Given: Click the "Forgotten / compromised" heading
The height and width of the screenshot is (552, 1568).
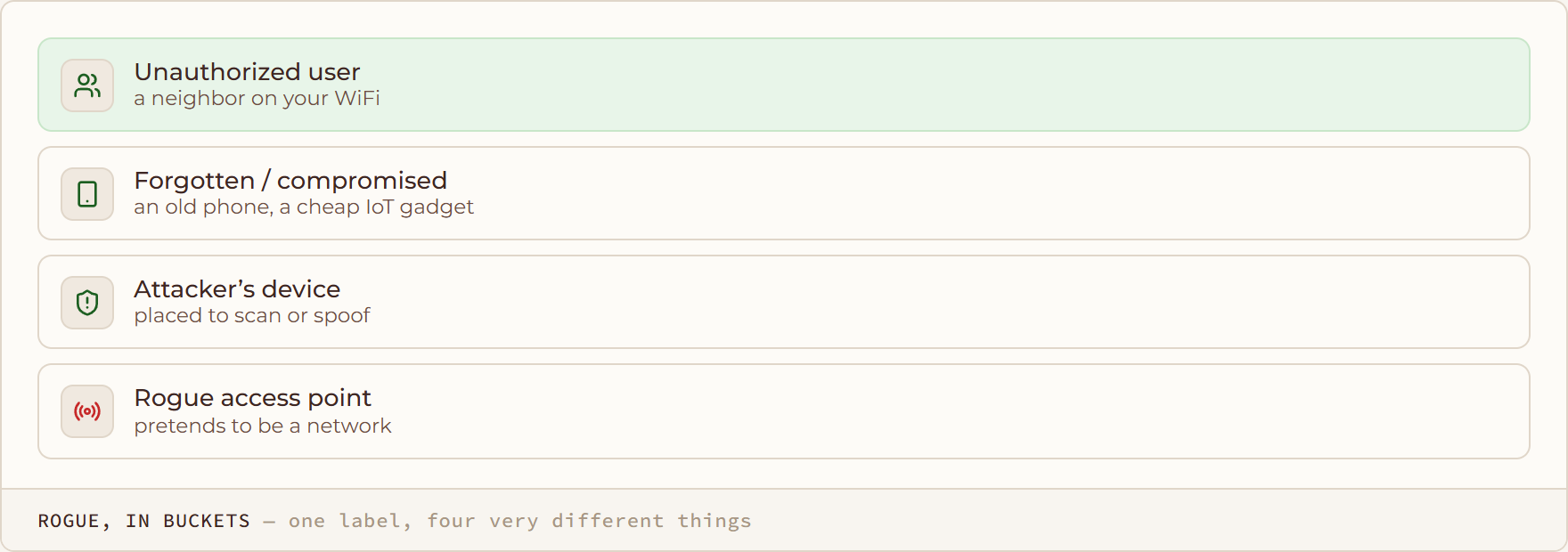Looking at the screenshot, I should (x=290, y=180).
